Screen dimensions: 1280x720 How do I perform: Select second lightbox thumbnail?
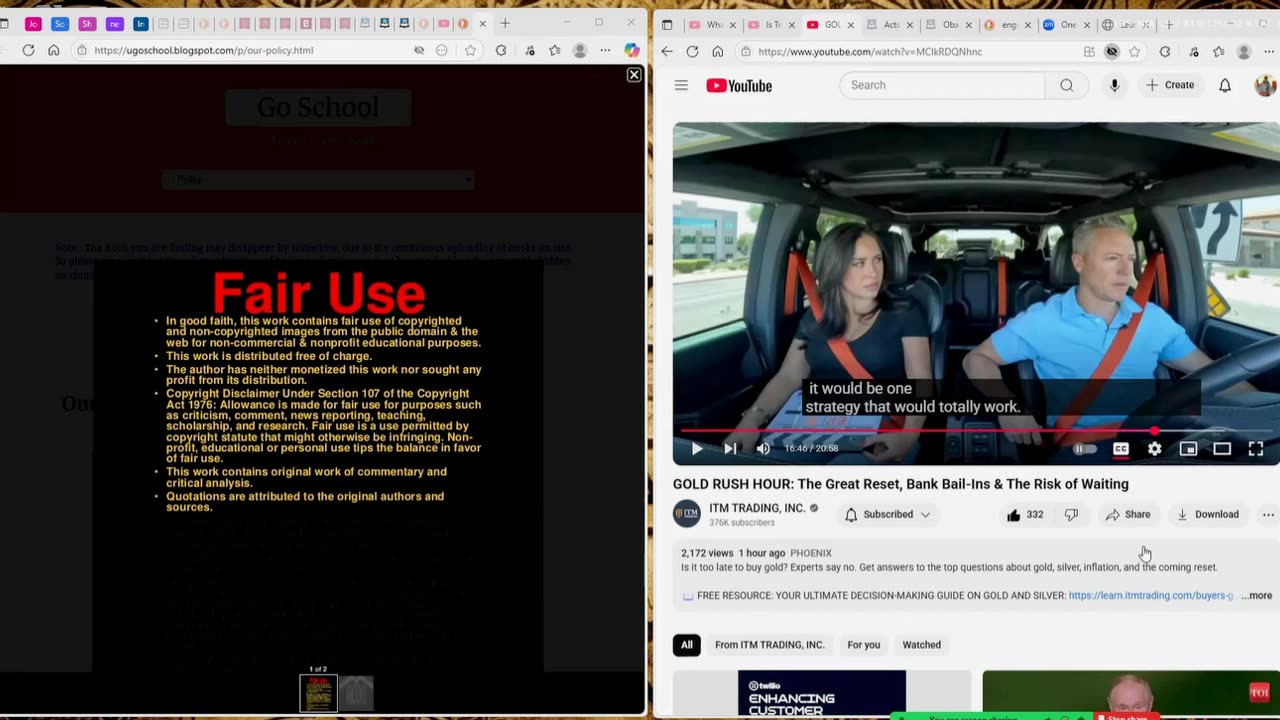click(356, 693)
